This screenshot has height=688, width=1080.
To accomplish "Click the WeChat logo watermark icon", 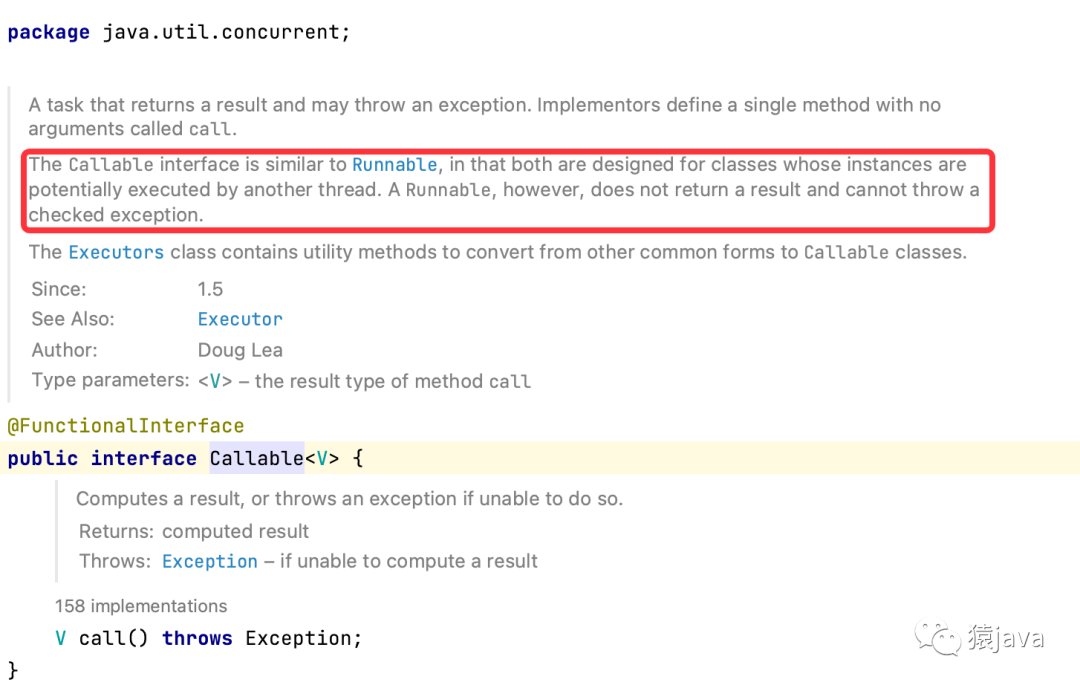I will point(937,638).
